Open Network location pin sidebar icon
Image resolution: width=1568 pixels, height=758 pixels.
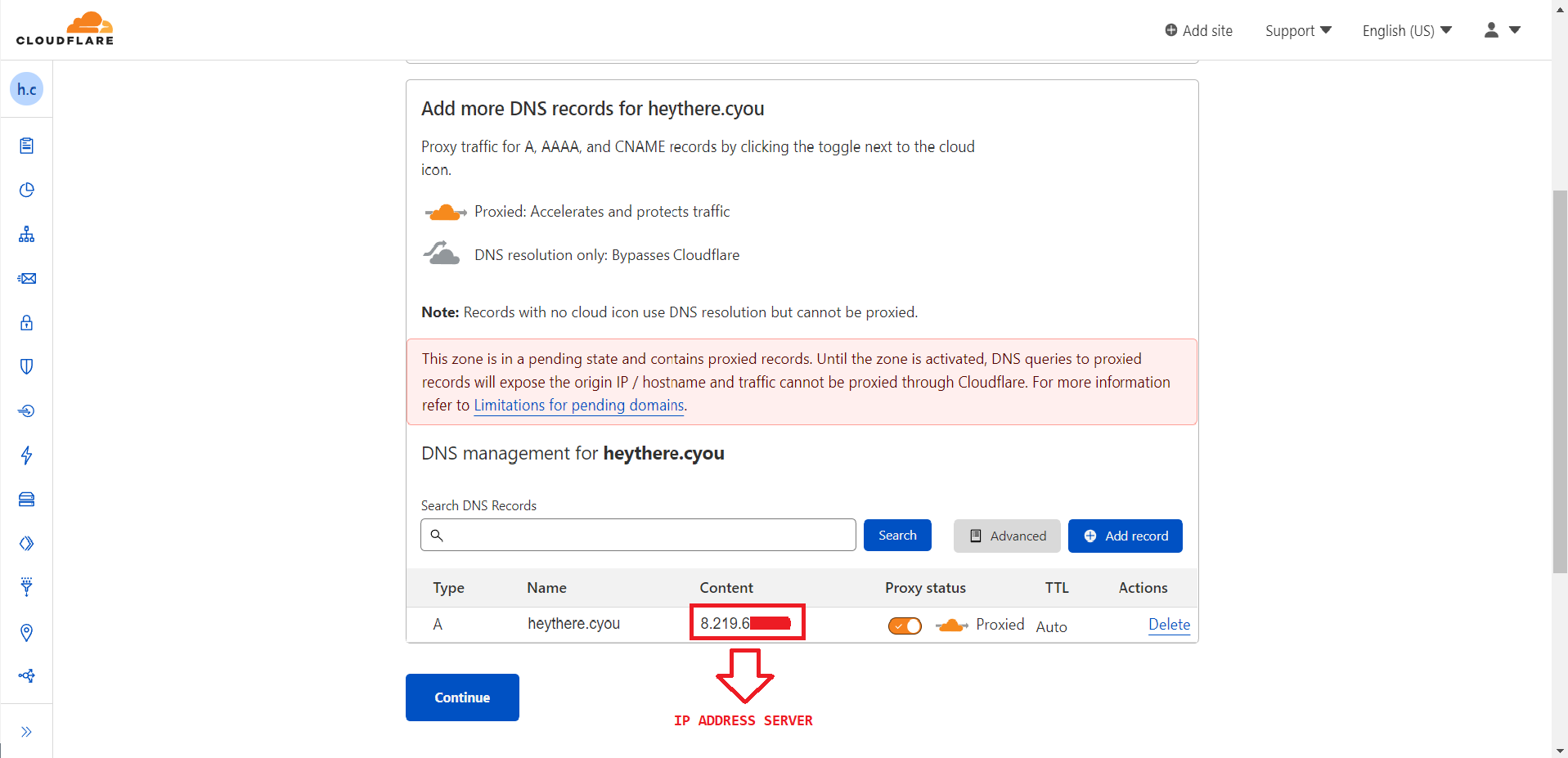(26, 632)
